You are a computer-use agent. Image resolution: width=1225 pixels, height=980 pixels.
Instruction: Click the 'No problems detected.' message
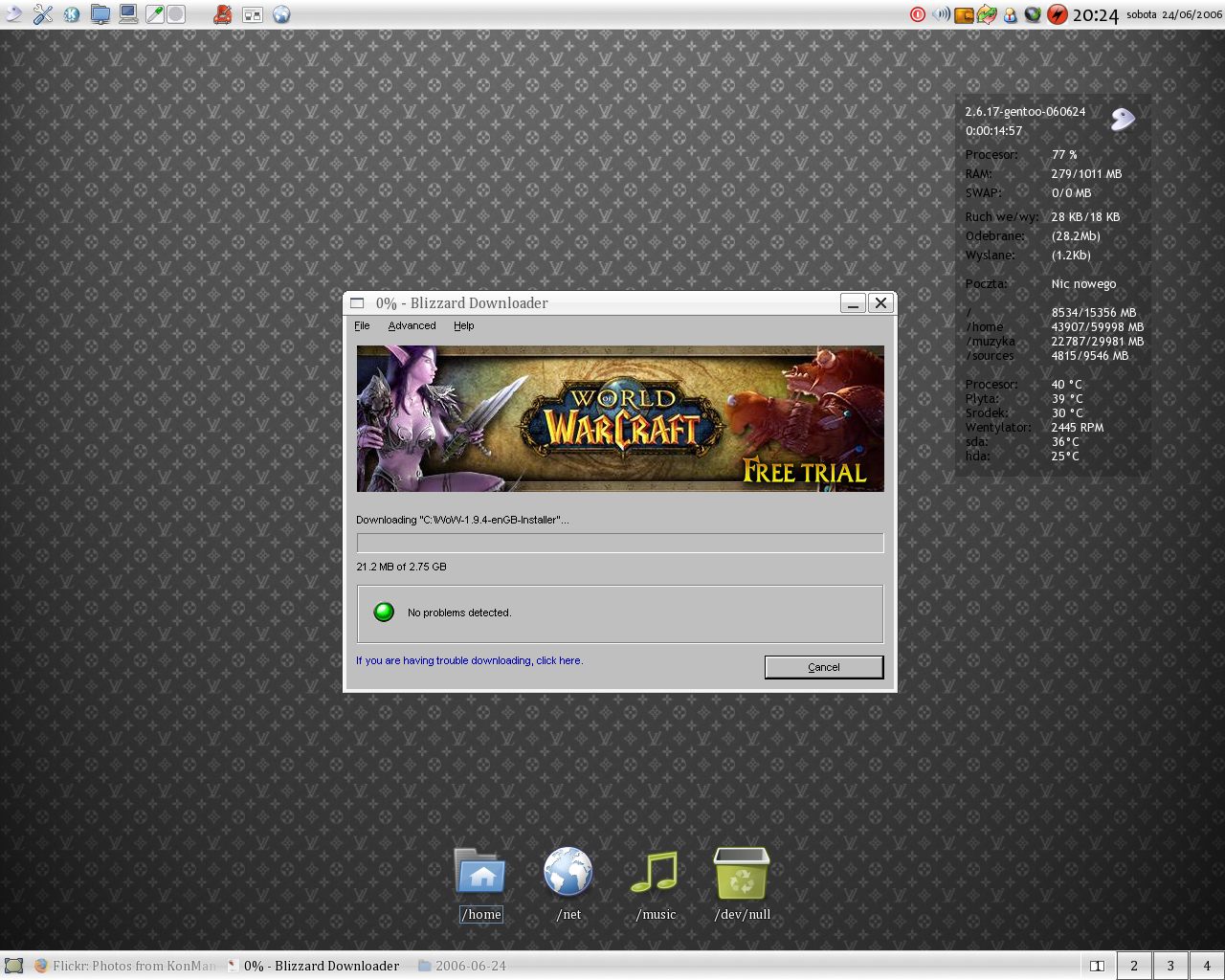(x=459, y=612)
